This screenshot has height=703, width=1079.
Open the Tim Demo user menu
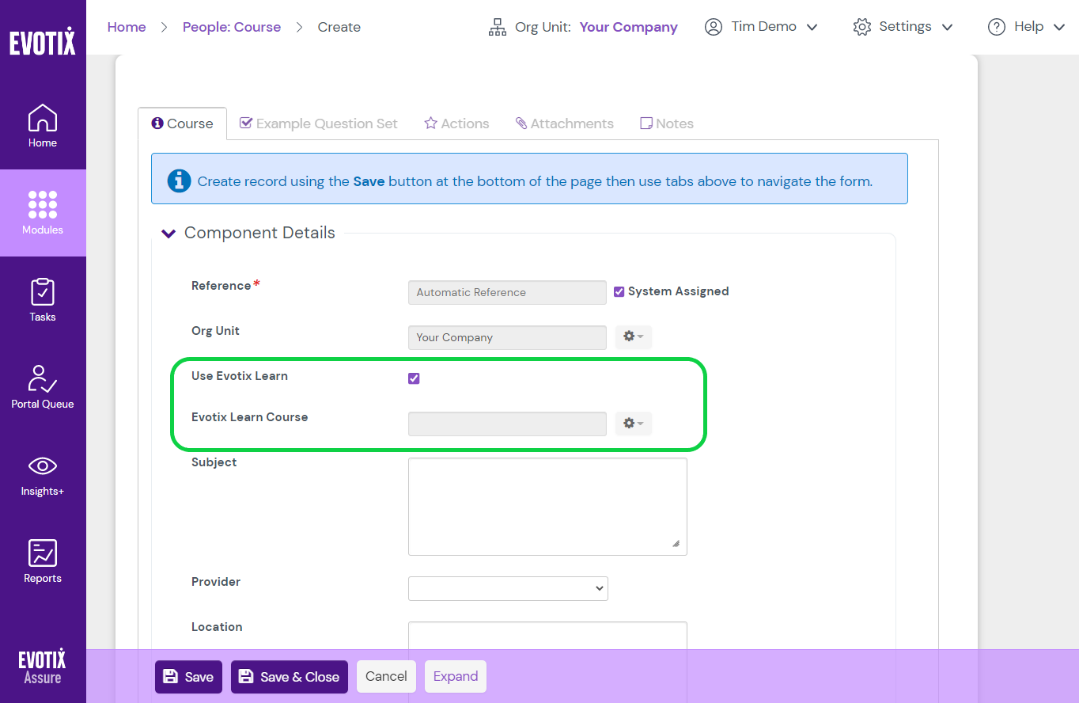761,27
